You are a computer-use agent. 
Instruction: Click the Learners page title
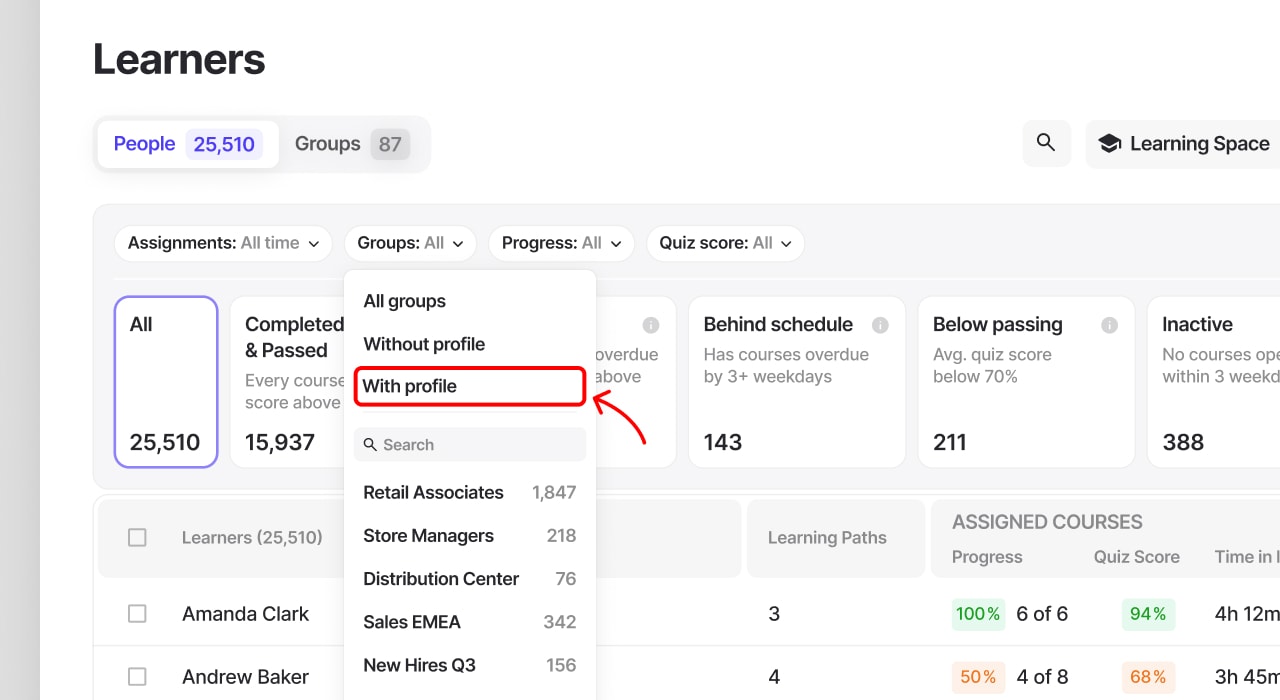tap(179, 59)
